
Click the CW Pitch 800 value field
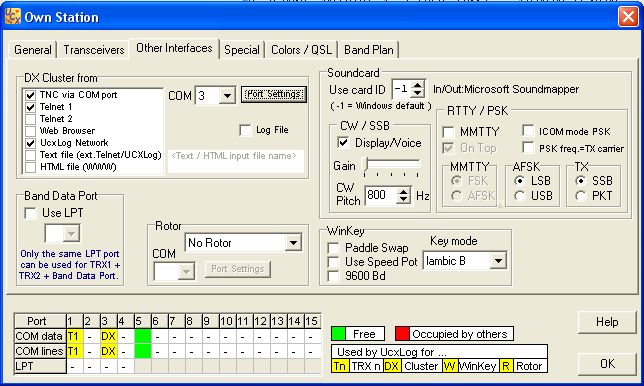[381, 195]
